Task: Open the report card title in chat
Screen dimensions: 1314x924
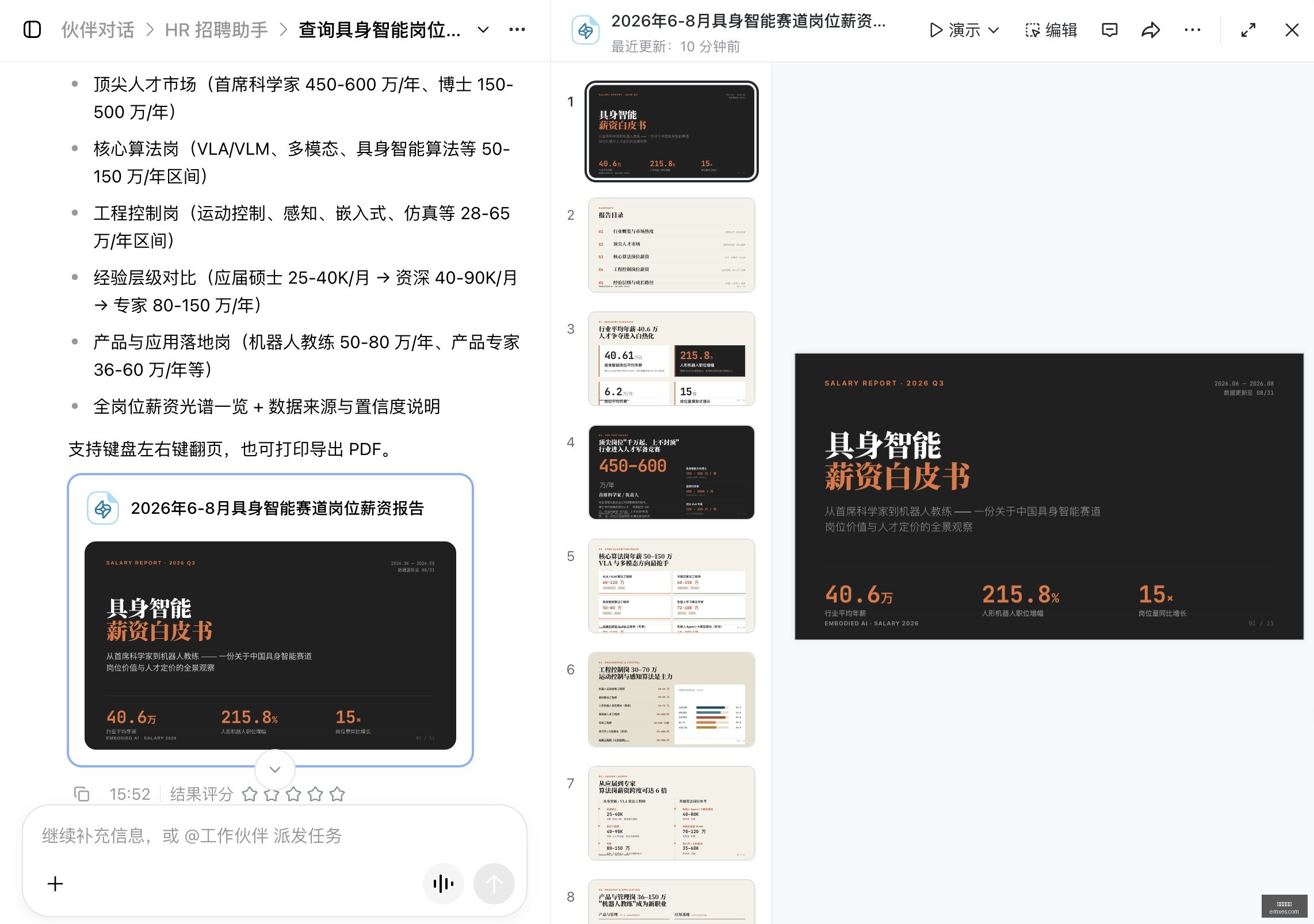Action: coord(277,508)
